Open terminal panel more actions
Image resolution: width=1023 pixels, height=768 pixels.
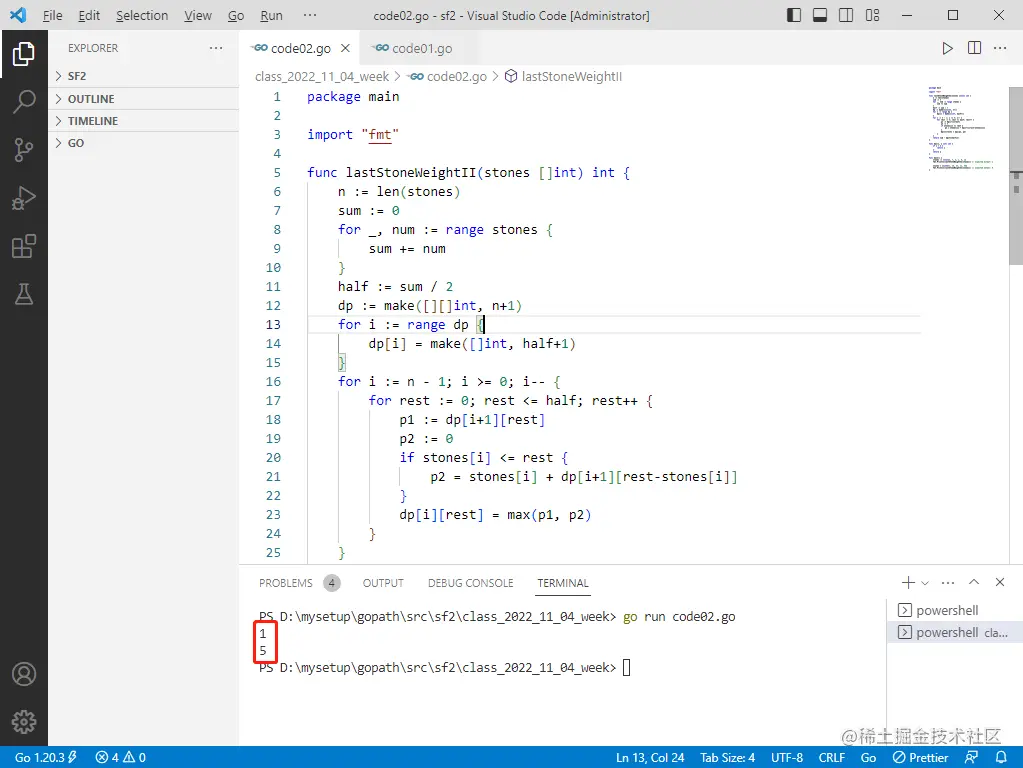click(x=948, y=583)
